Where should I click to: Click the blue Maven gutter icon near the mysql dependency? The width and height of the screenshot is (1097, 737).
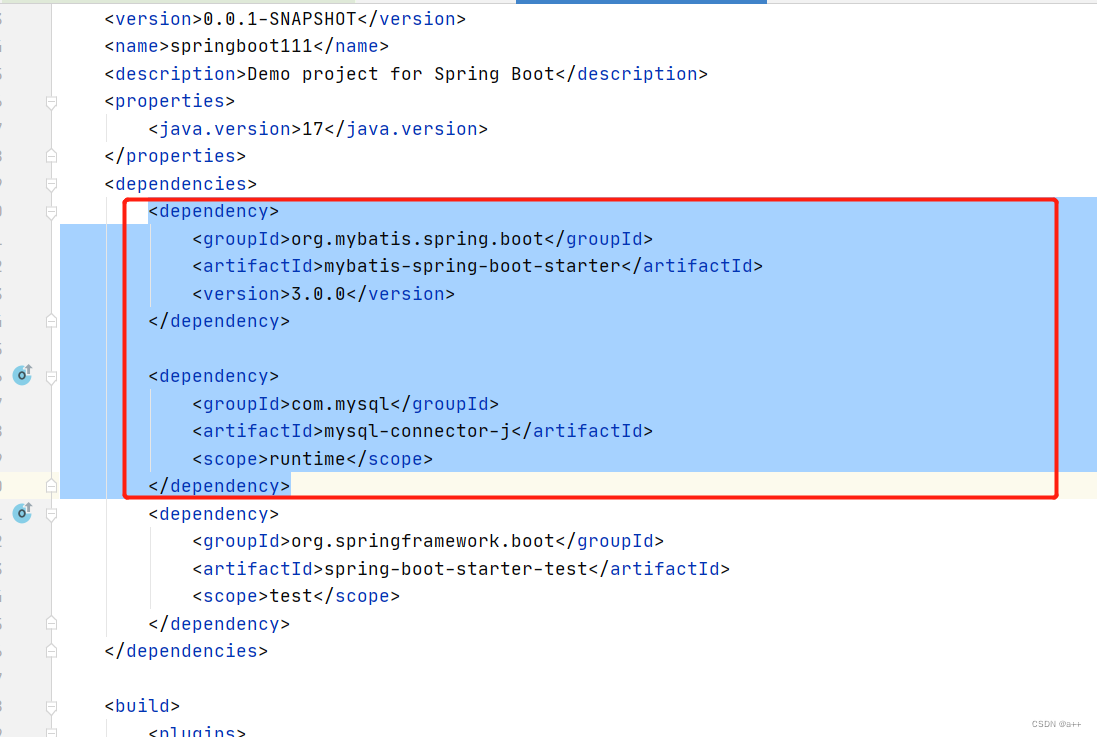click(22, 513)
